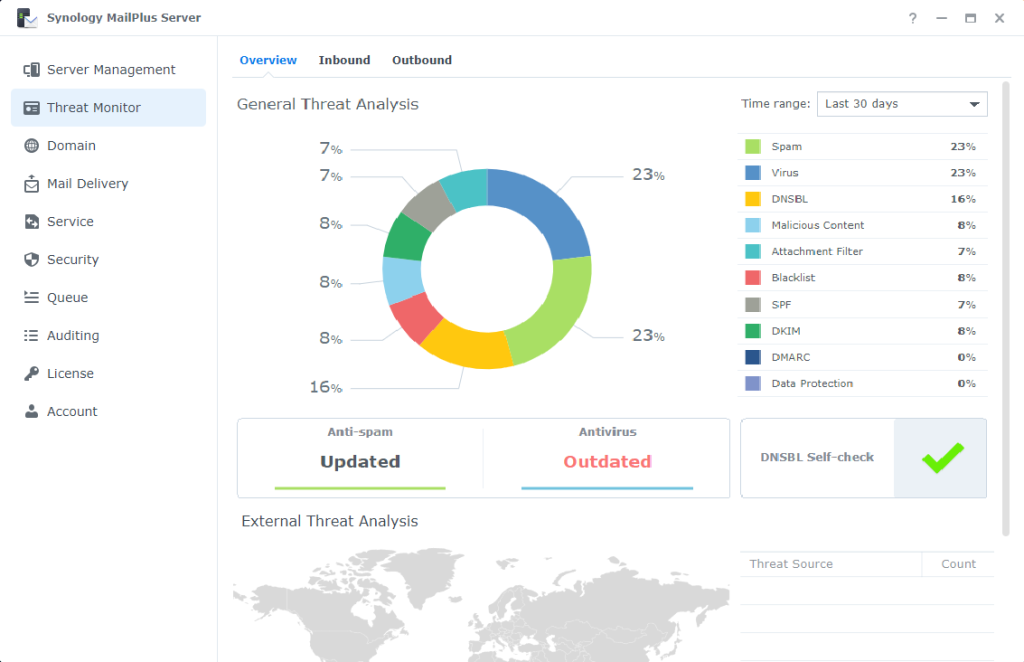Click the Blacklist red legend swatch

752,277
